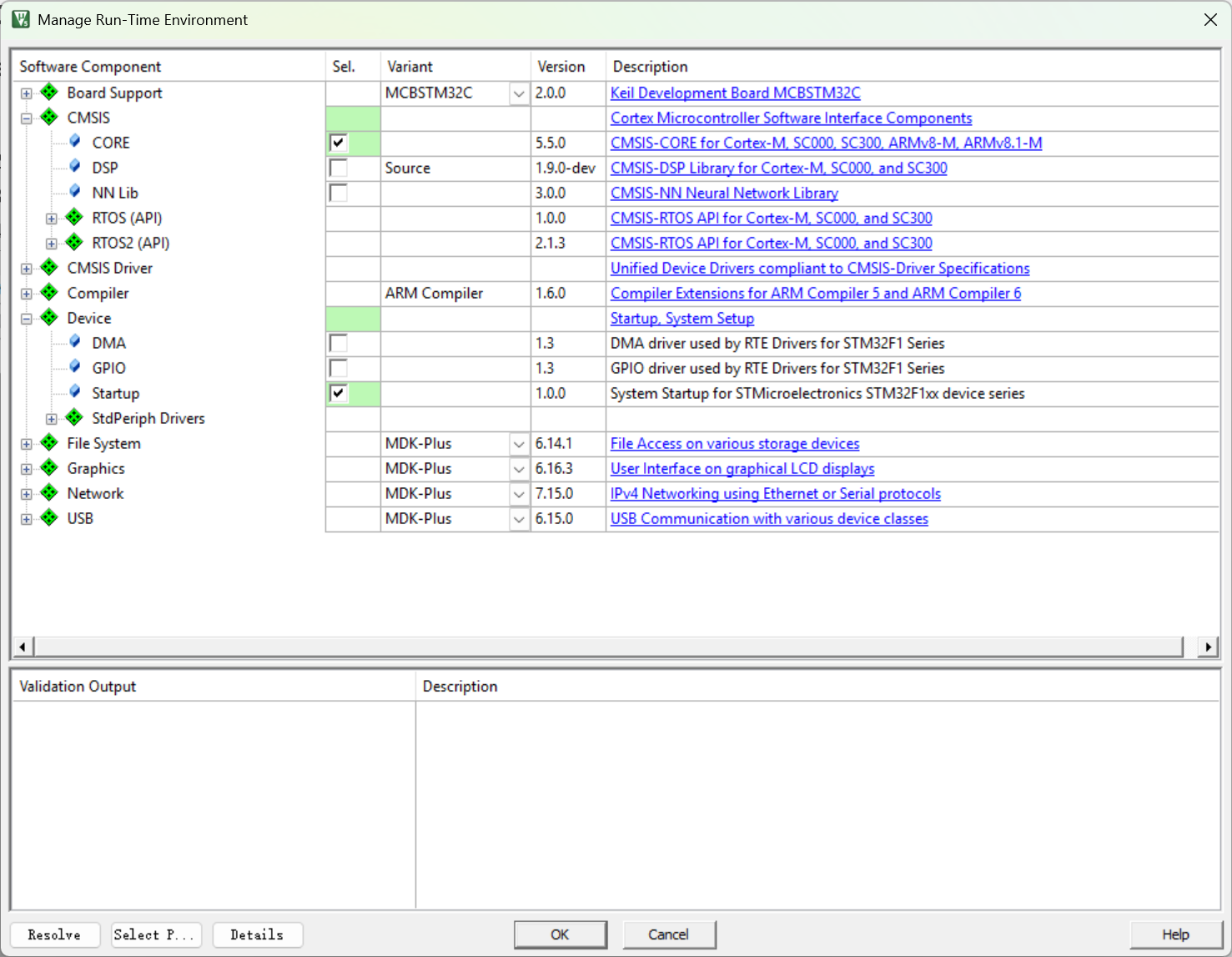
Task: Open File System MDK-Plus variant dropdown
Action: point(519,444)
